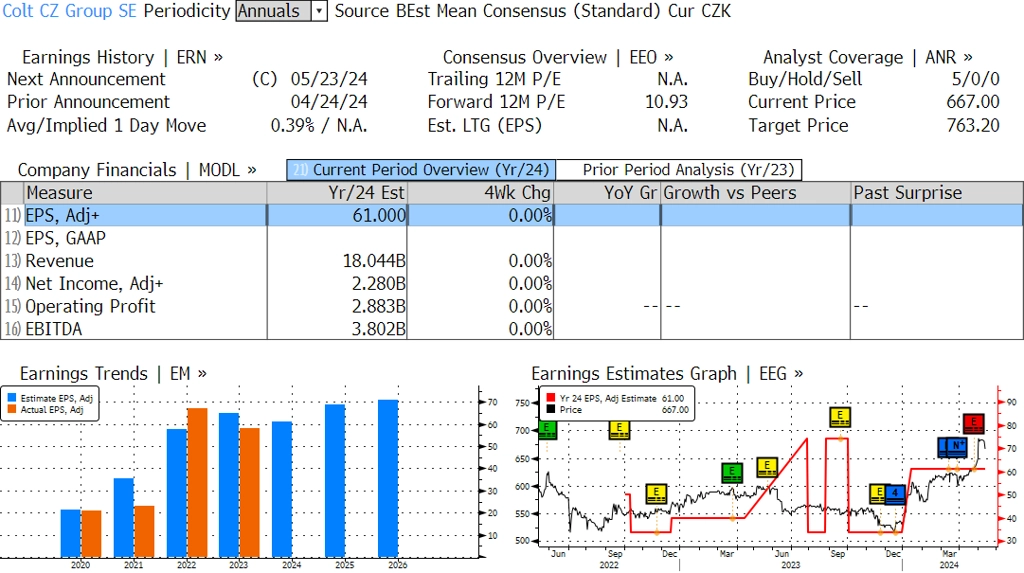Open the Periodicity Annuals dropdown arrow
The width and height of the screenshot is (1024, 573).
[x=319, y=11]
